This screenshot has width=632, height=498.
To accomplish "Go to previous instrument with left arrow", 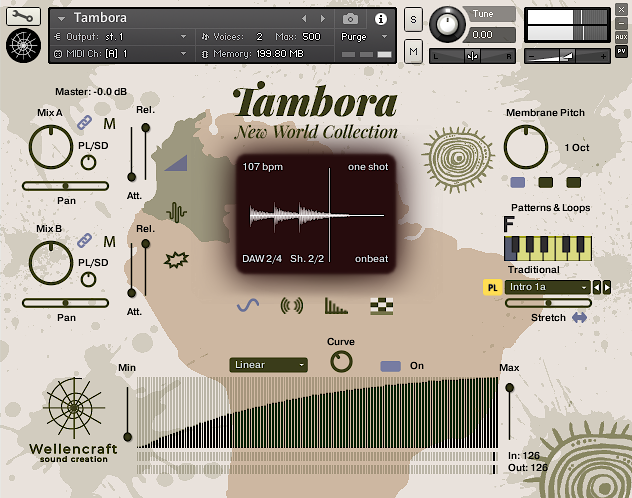I will pos(304,19).
